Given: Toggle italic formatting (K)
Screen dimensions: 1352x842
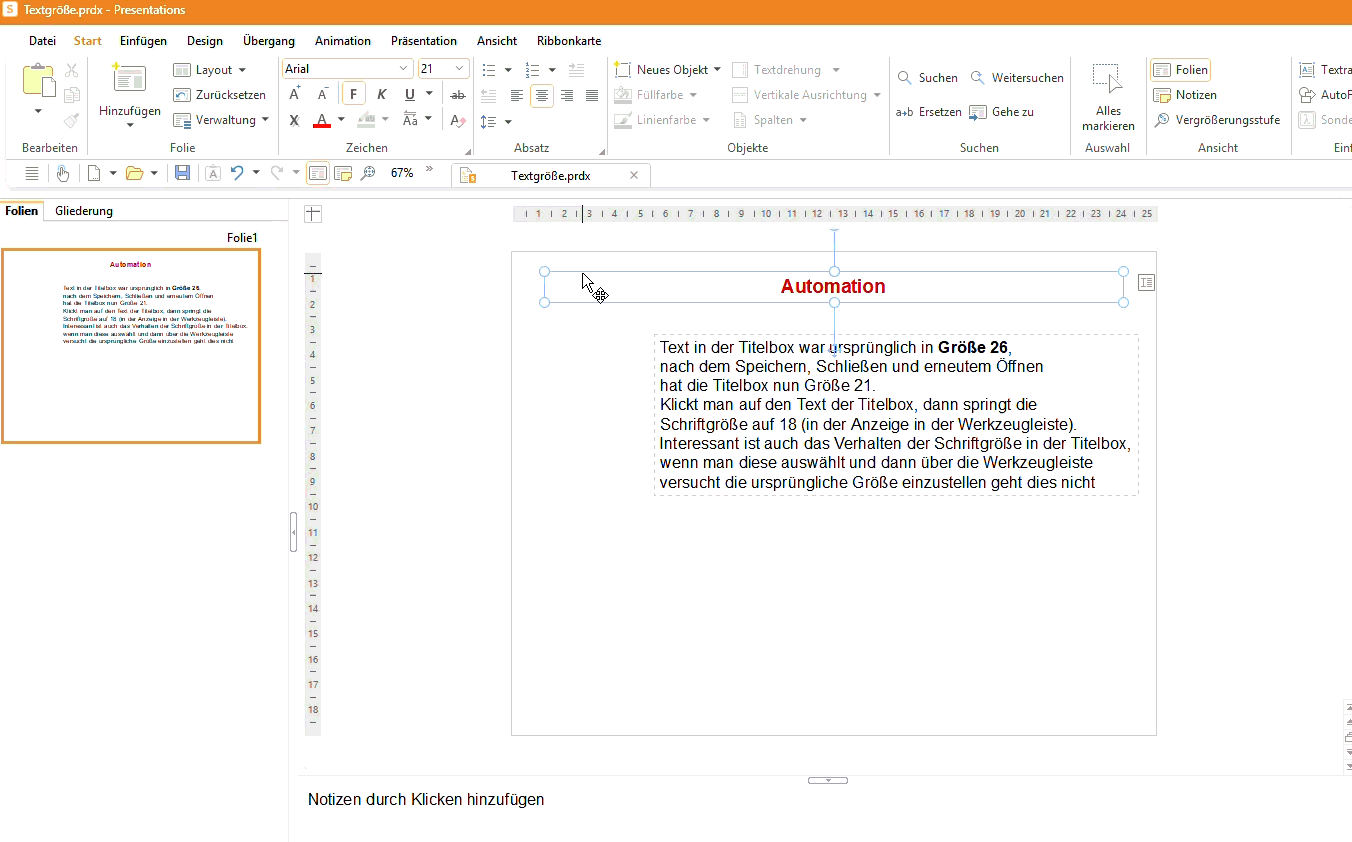Looking at the screenshot, I should pyautogui.click(x=381, y=94).
